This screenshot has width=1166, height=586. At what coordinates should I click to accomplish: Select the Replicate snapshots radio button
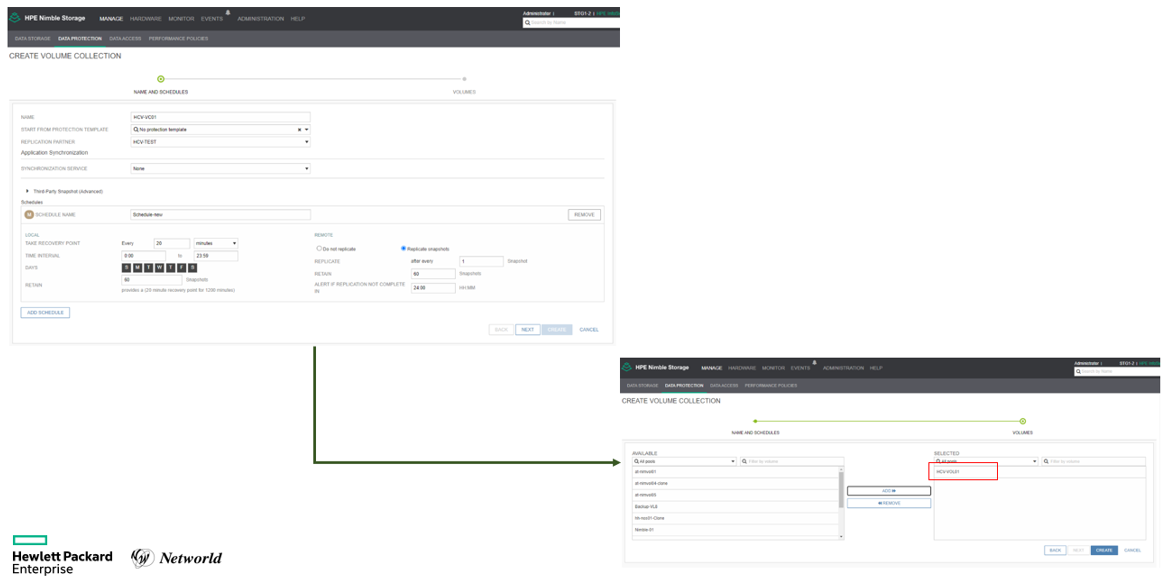coord(403,248)
